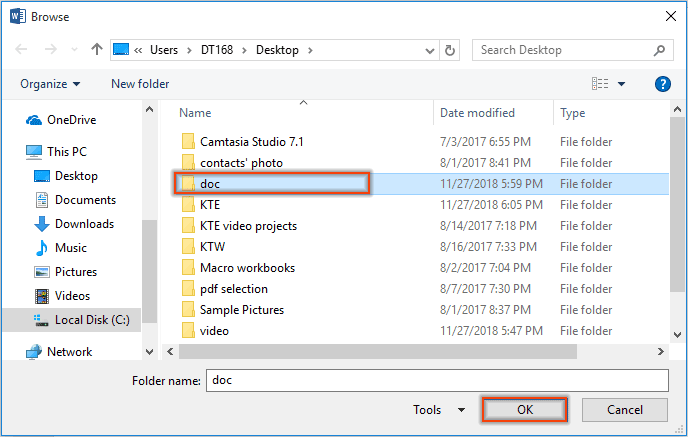Refresh the Desktop folder listing
688x437 pixels.
(451, 50)
